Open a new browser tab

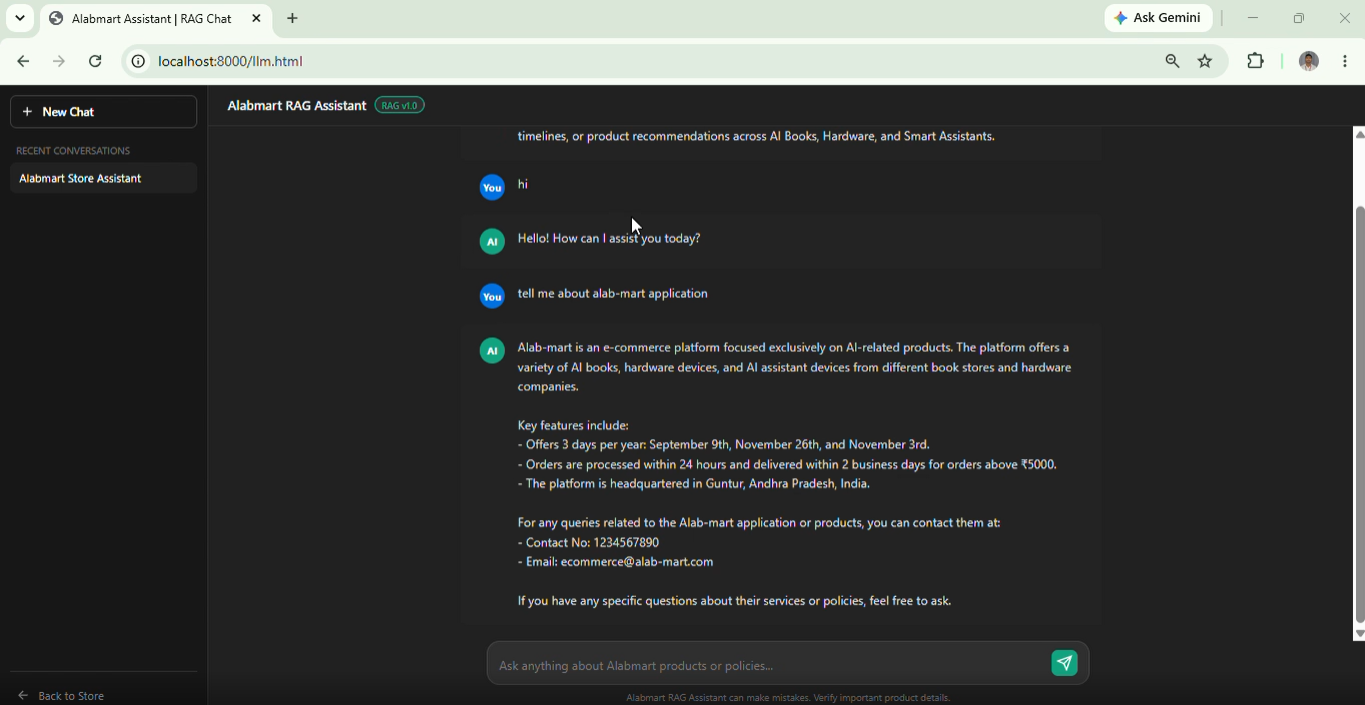point(293,18)
